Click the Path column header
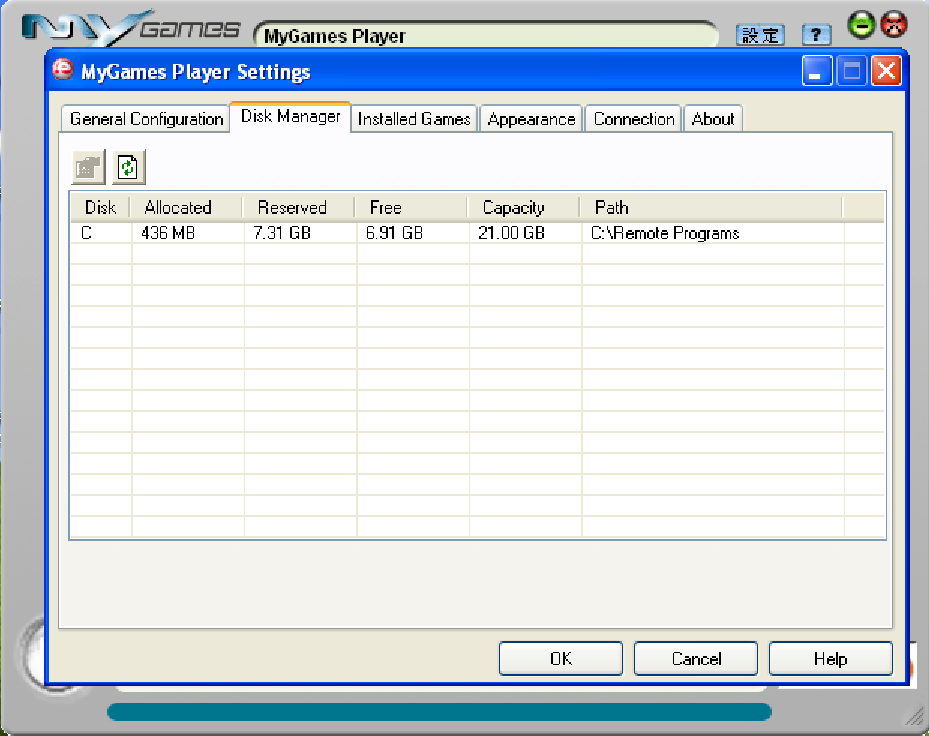This screenshot has height=736, width=929. point(711,207)
